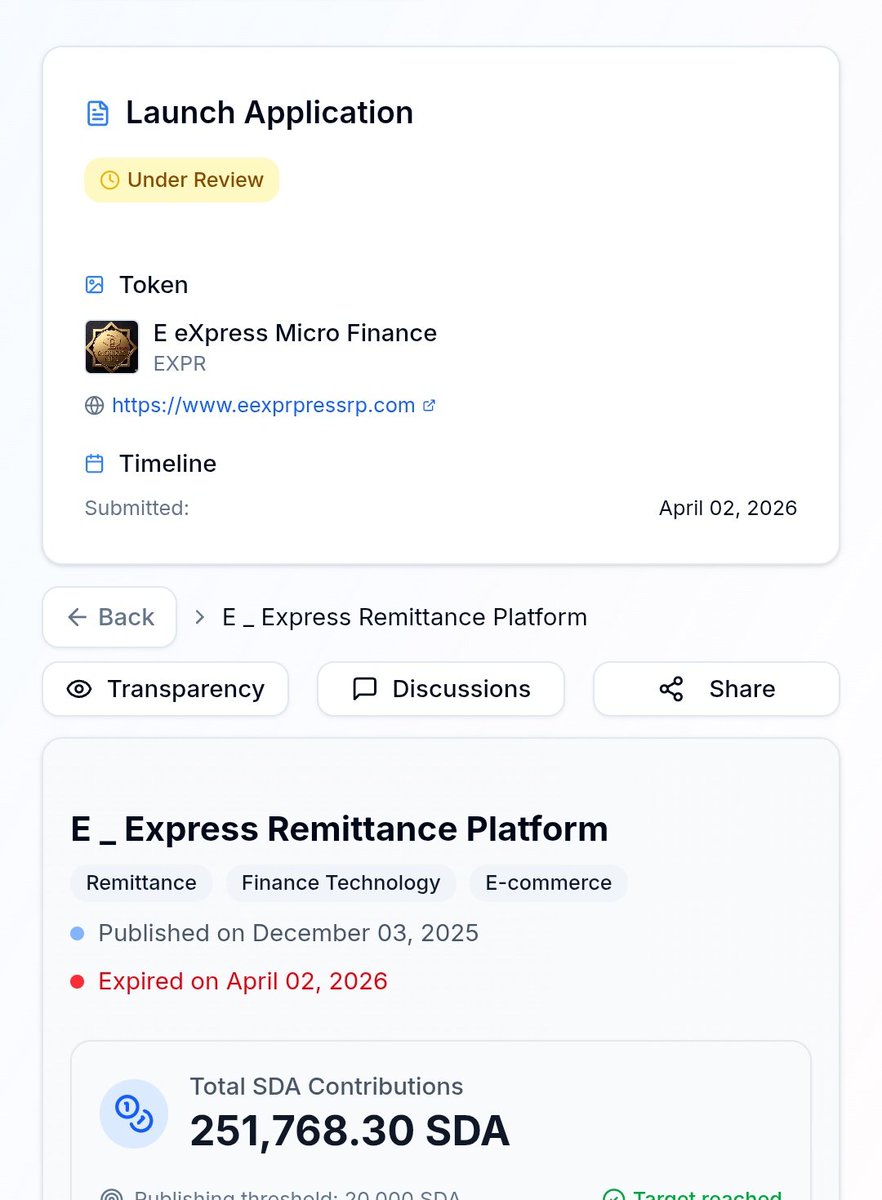Click the share network icon on Share button
Image resolution: width=882 pixels, height=1200 pixels.
(671, 689)
